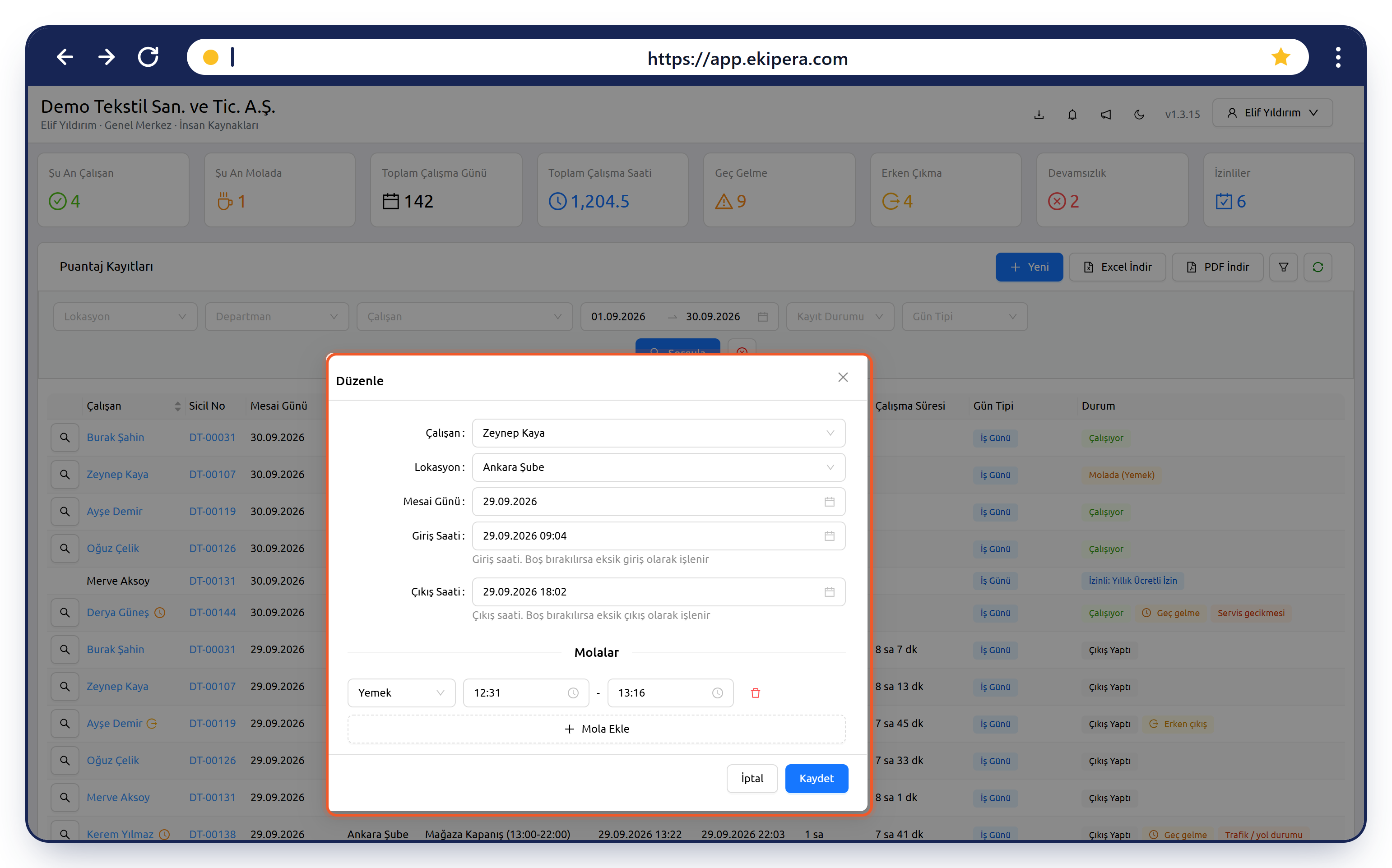Open calendar icon in Mesai Günü field
Viewport: 1392px width, 868px height.
pos(829,502)
